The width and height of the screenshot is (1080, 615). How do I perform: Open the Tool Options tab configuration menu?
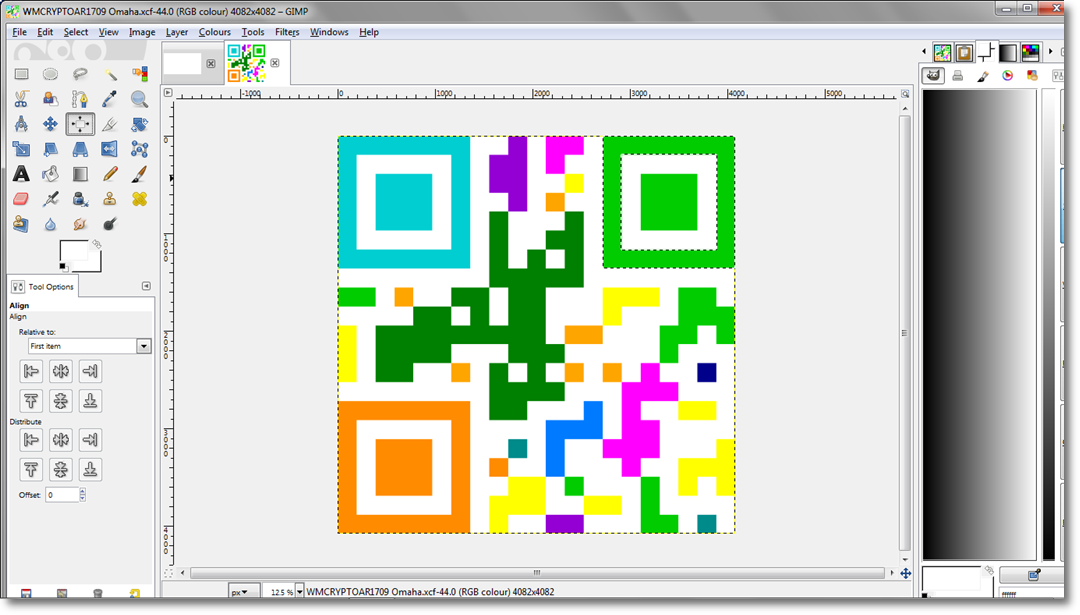point(146,286)
